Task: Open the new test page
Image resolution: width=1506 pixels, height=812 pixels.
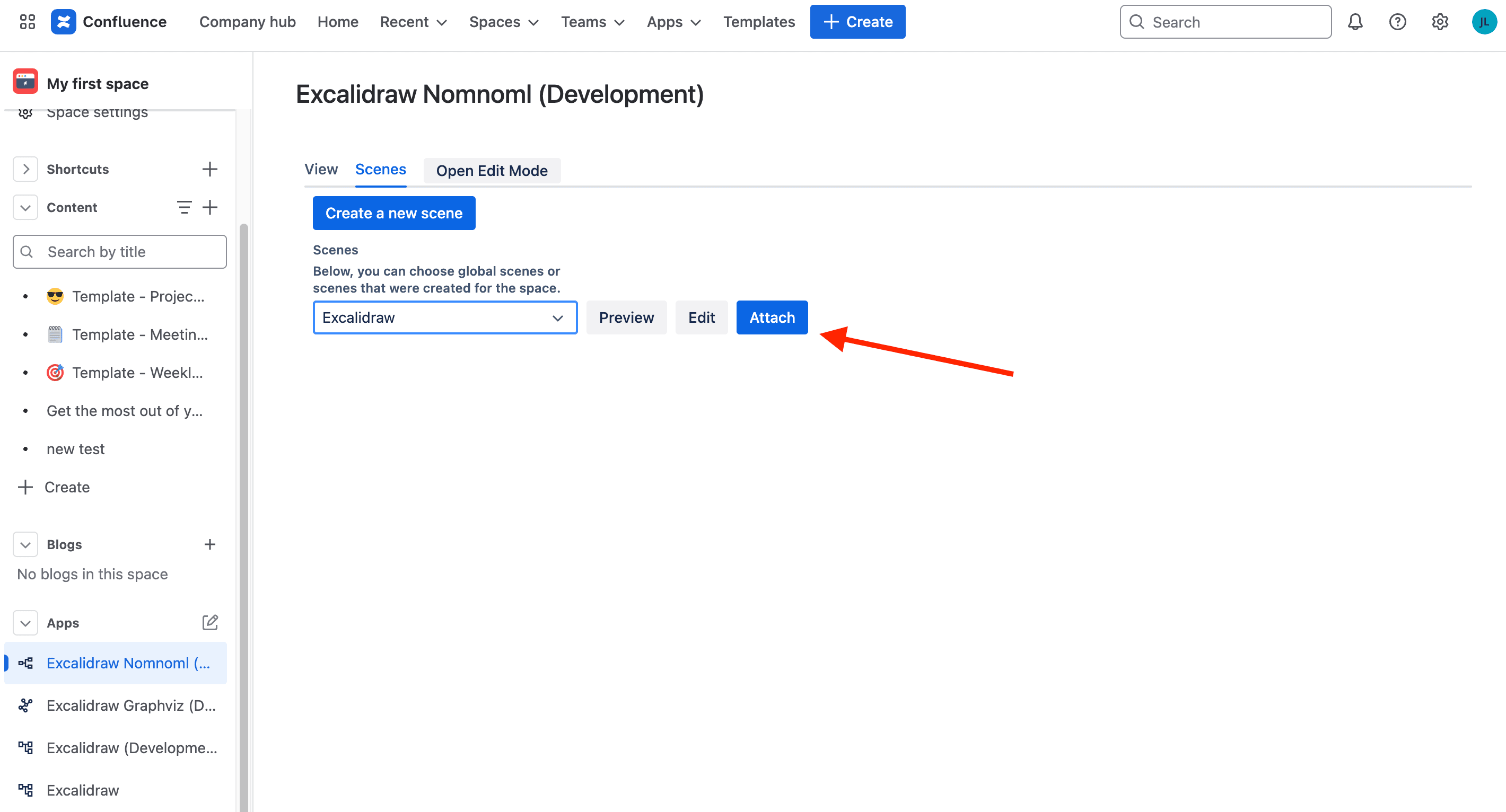Action: click(75, 448)
